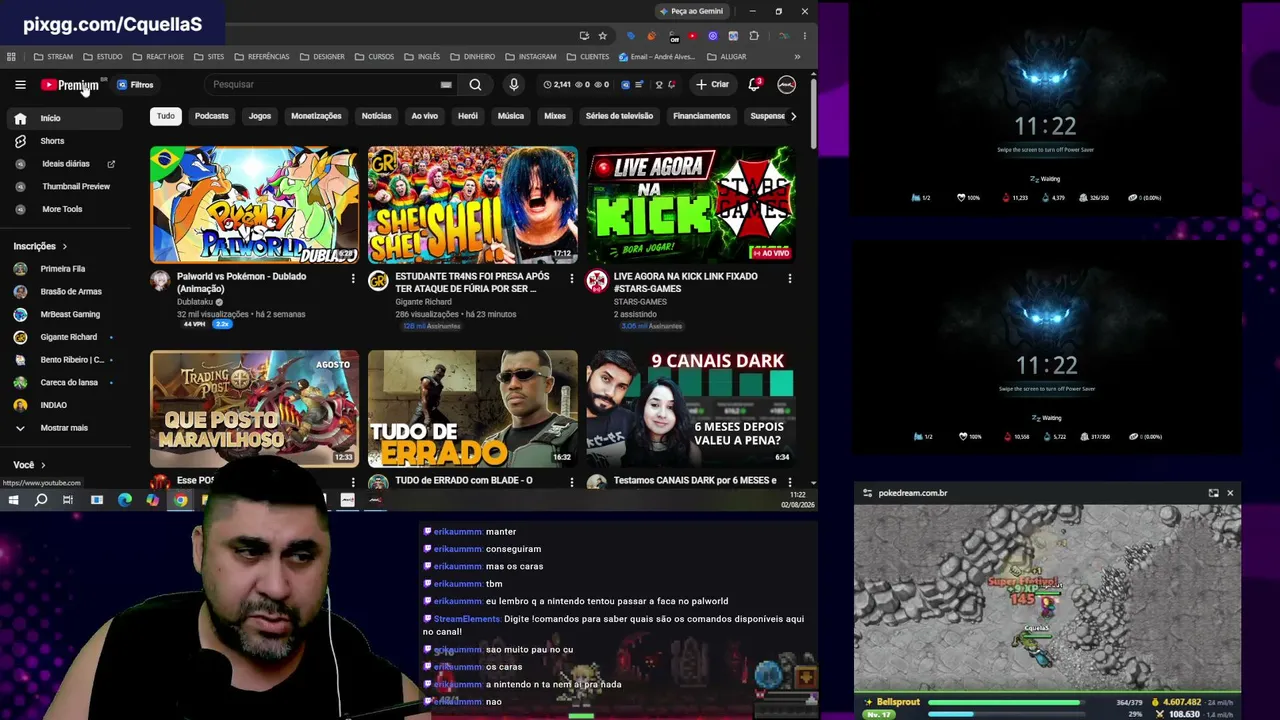Open the on-screen keyboard icon in the search box
1280x720 pixels.
pos(446,85)
